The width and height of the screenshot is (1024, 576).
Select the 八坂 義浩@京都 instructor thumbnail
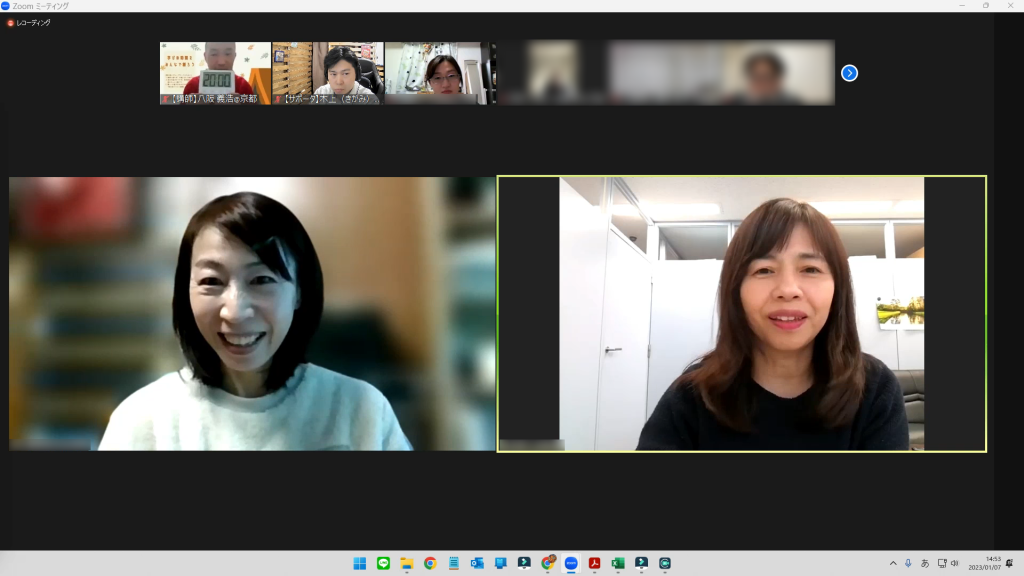click(215, 73)
